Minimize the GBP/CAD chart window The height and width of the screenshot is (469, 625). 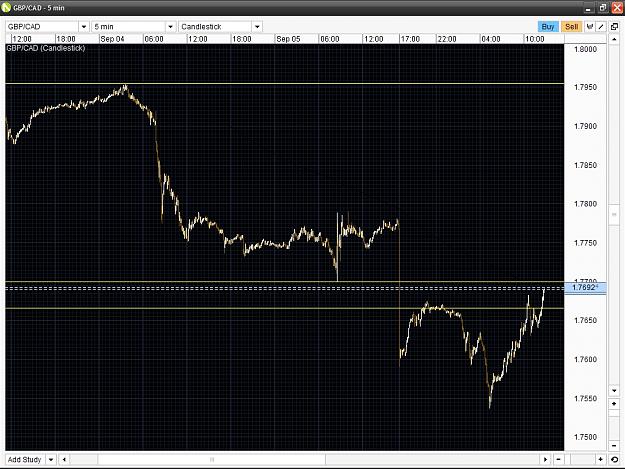pos(589,8)
